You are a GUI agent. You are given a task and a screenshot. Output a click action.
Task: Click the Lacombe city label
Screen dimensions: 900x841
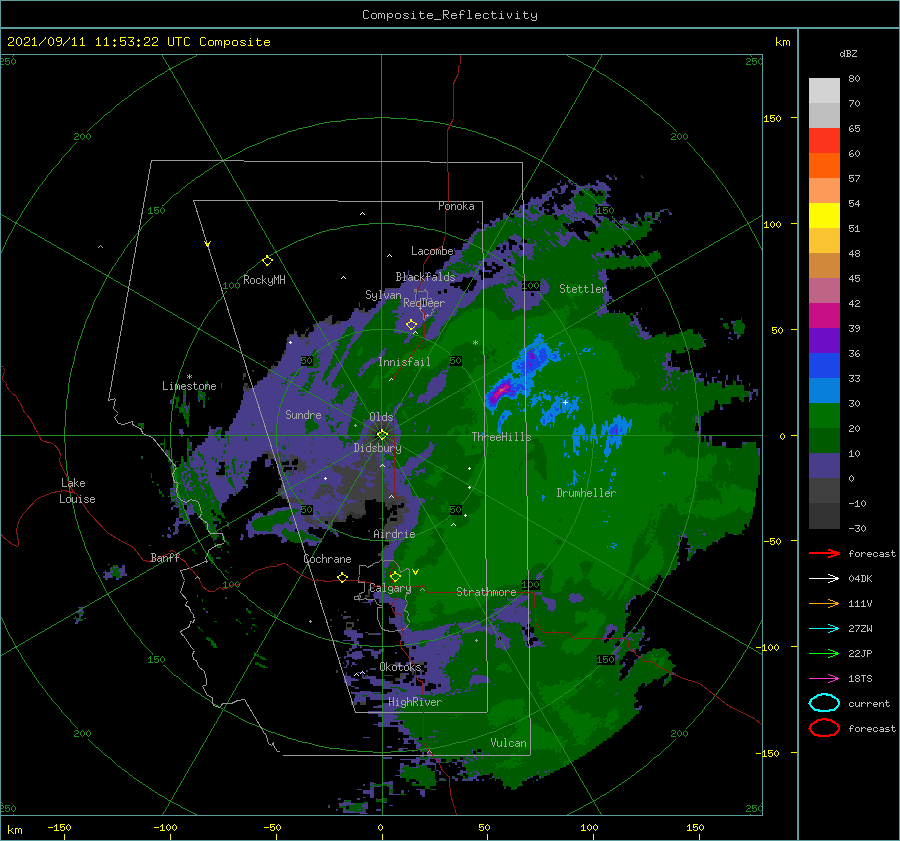[x=432, y=251]
